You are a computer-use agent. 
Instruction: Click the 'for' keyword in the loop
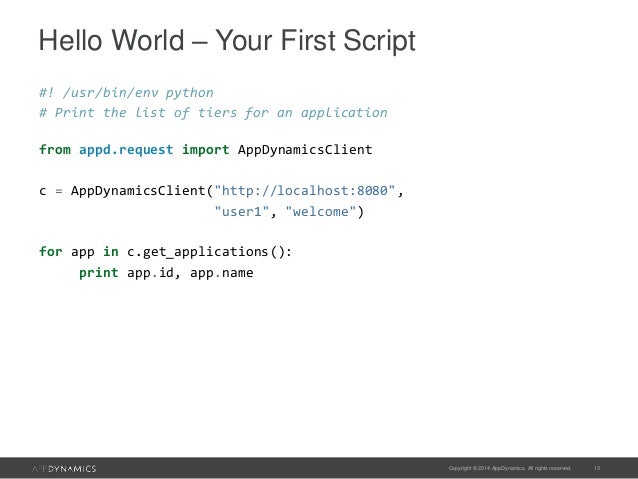pos(51,252)
